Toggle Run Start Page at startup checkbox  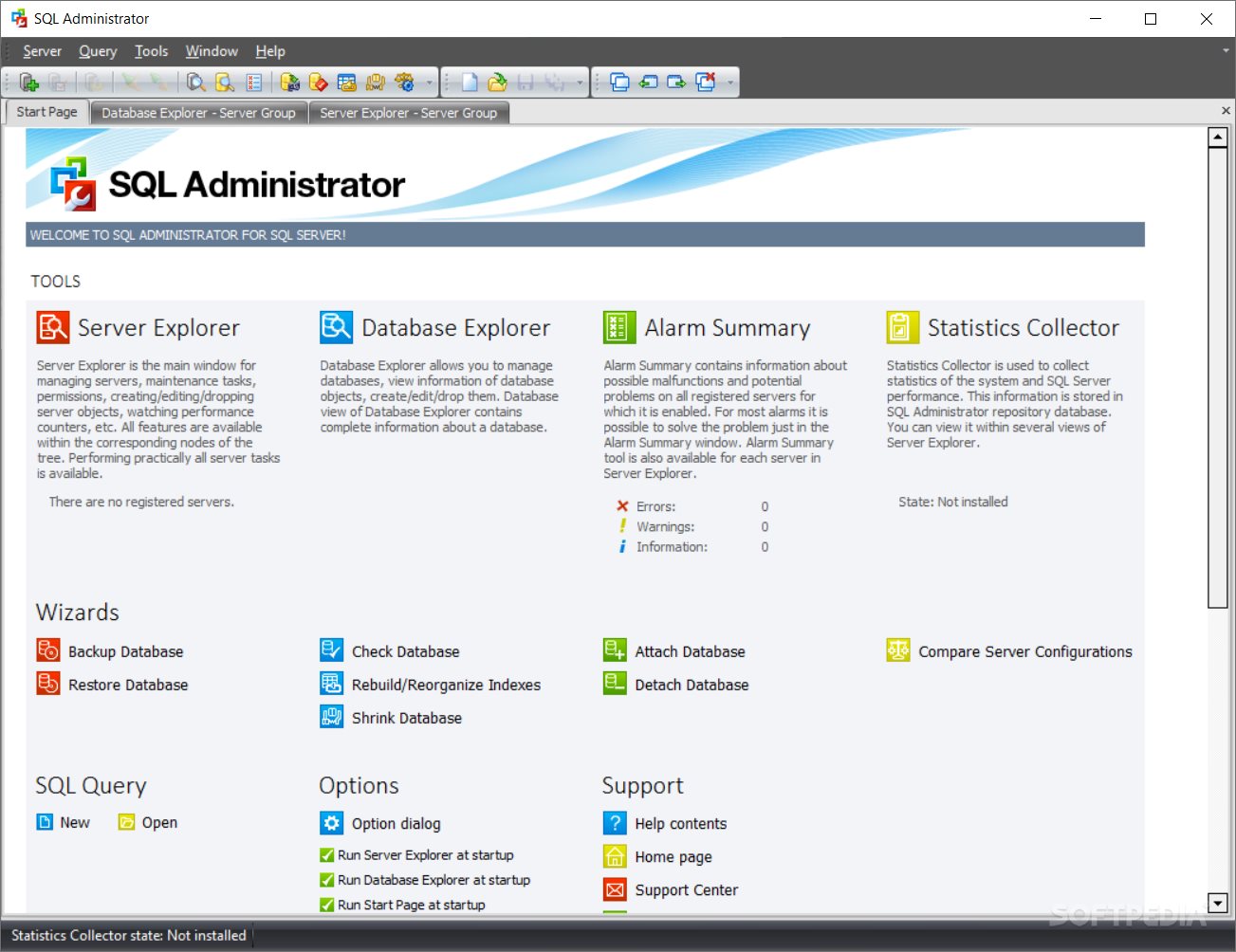327,906
